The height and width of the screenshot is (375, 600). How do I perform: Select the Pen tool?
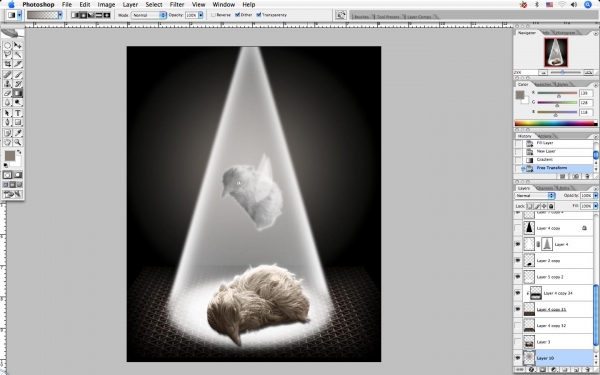click(7, 122)
